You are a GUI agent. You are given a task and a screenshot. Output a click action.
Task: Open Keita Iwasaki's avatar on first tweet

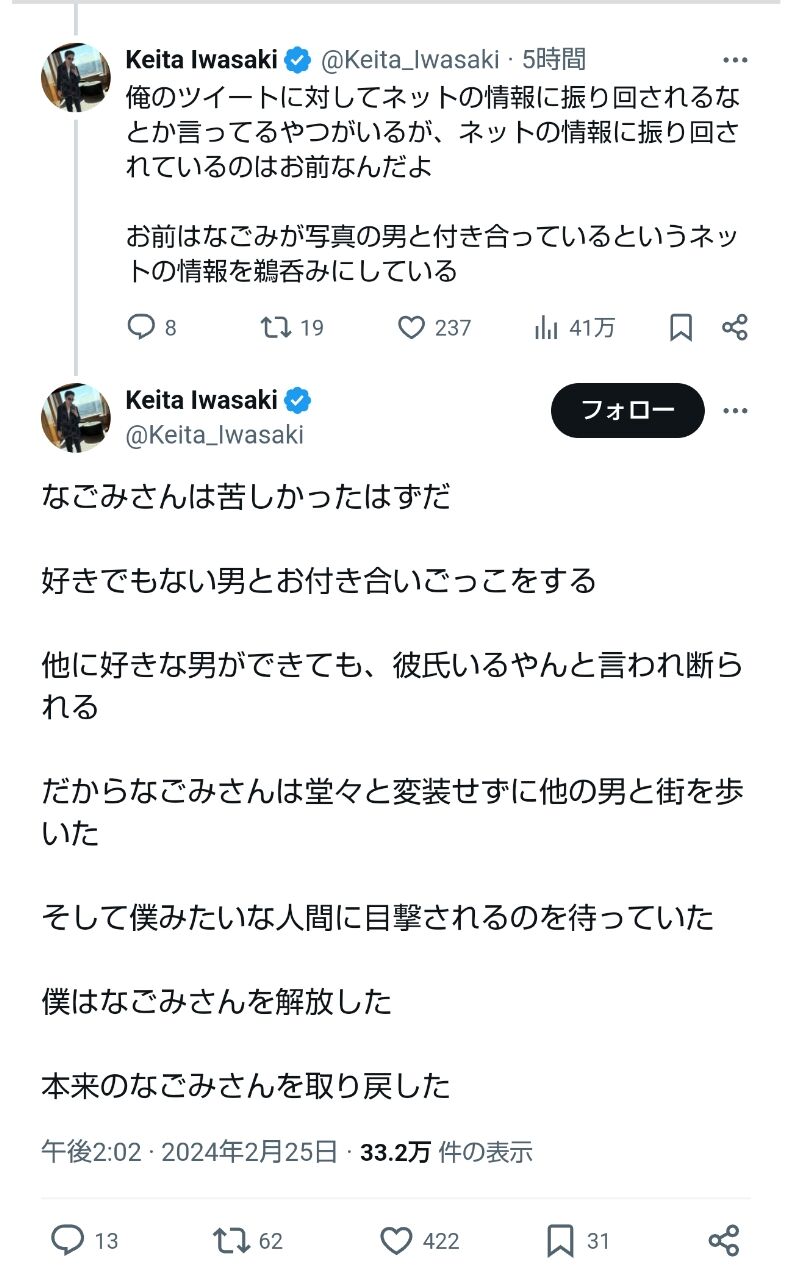pos(76,77)
